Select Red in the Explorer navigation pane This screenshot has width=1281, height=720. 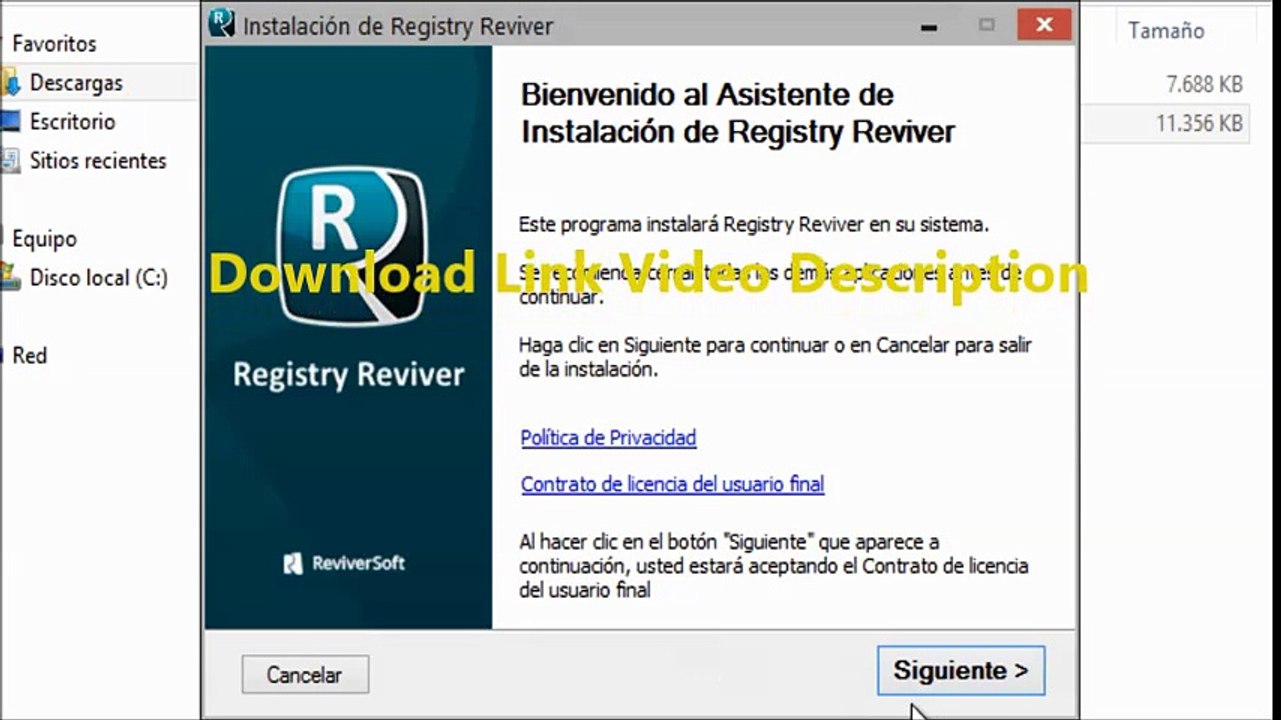tap(29, 355)
